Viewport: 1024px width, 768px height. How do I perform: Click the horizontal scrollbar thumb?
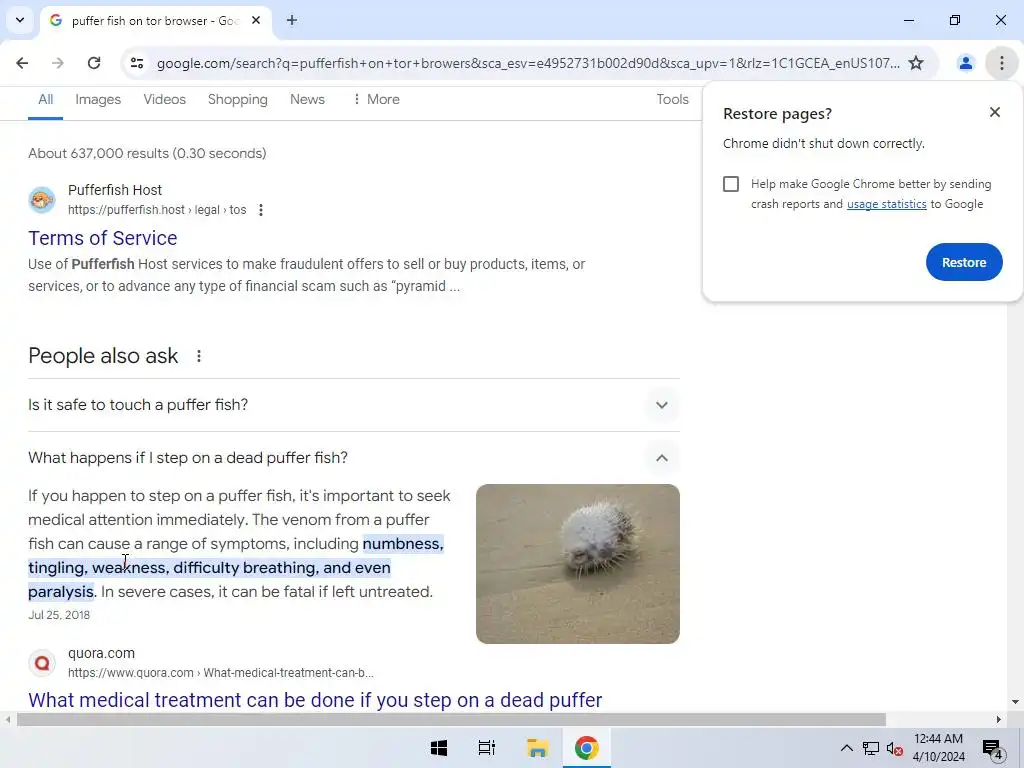click(451, 720)
